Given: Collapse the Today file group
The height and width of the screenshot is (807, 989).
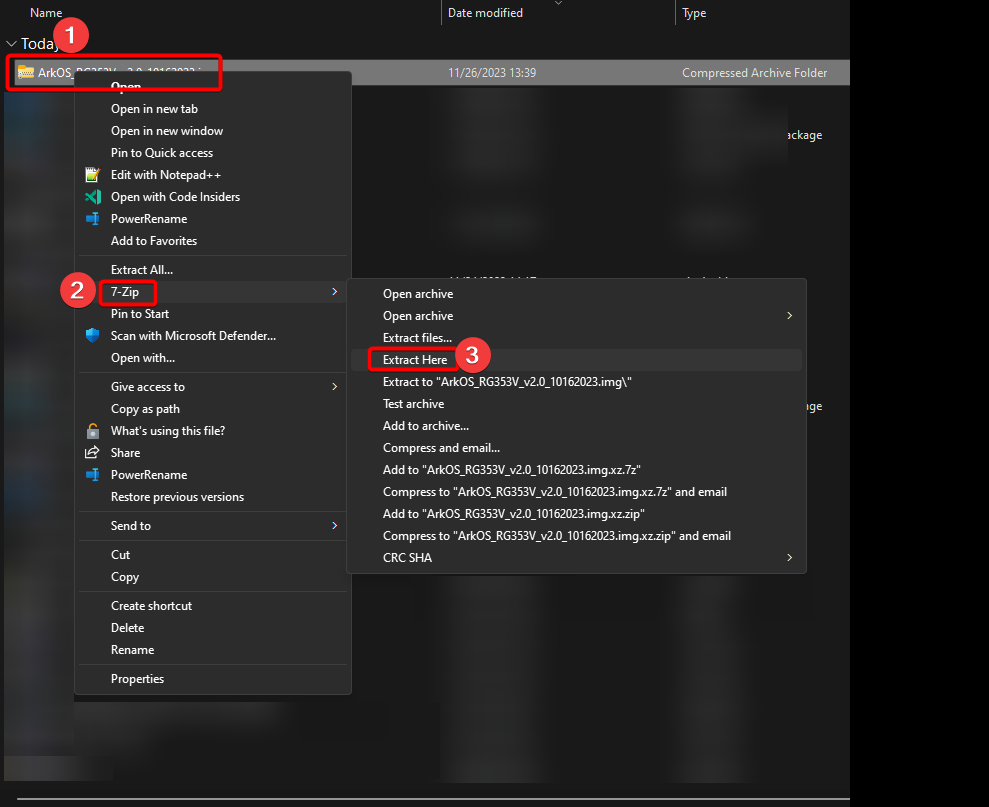Looking at the screenshot, I should (11, 44).
